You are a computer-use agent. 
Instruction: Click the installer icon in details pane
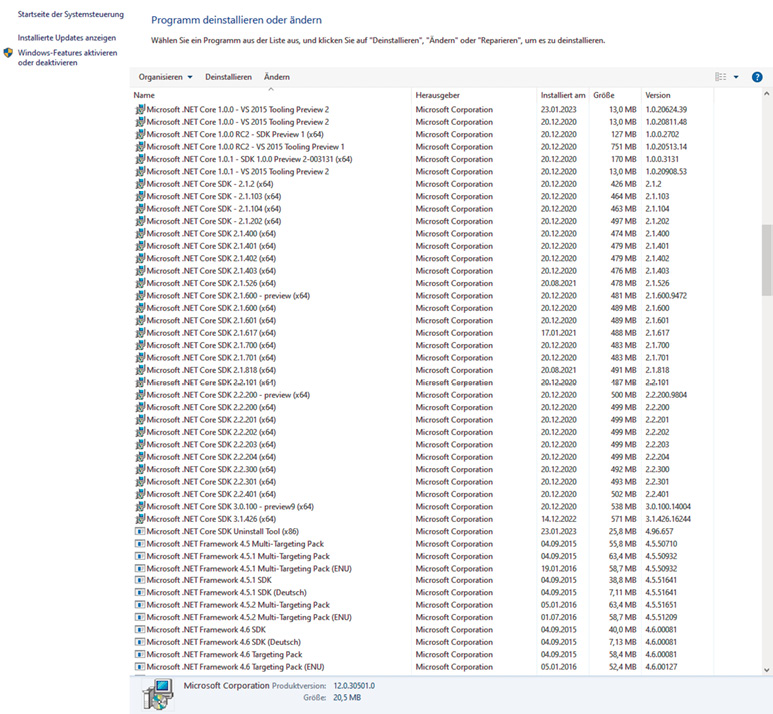click(158, 694)
